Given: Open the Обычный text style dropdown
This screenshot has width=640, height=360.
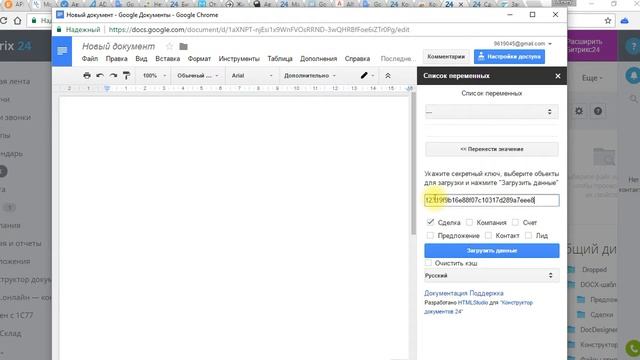Looking at the screenshot, I should point(198,76).
